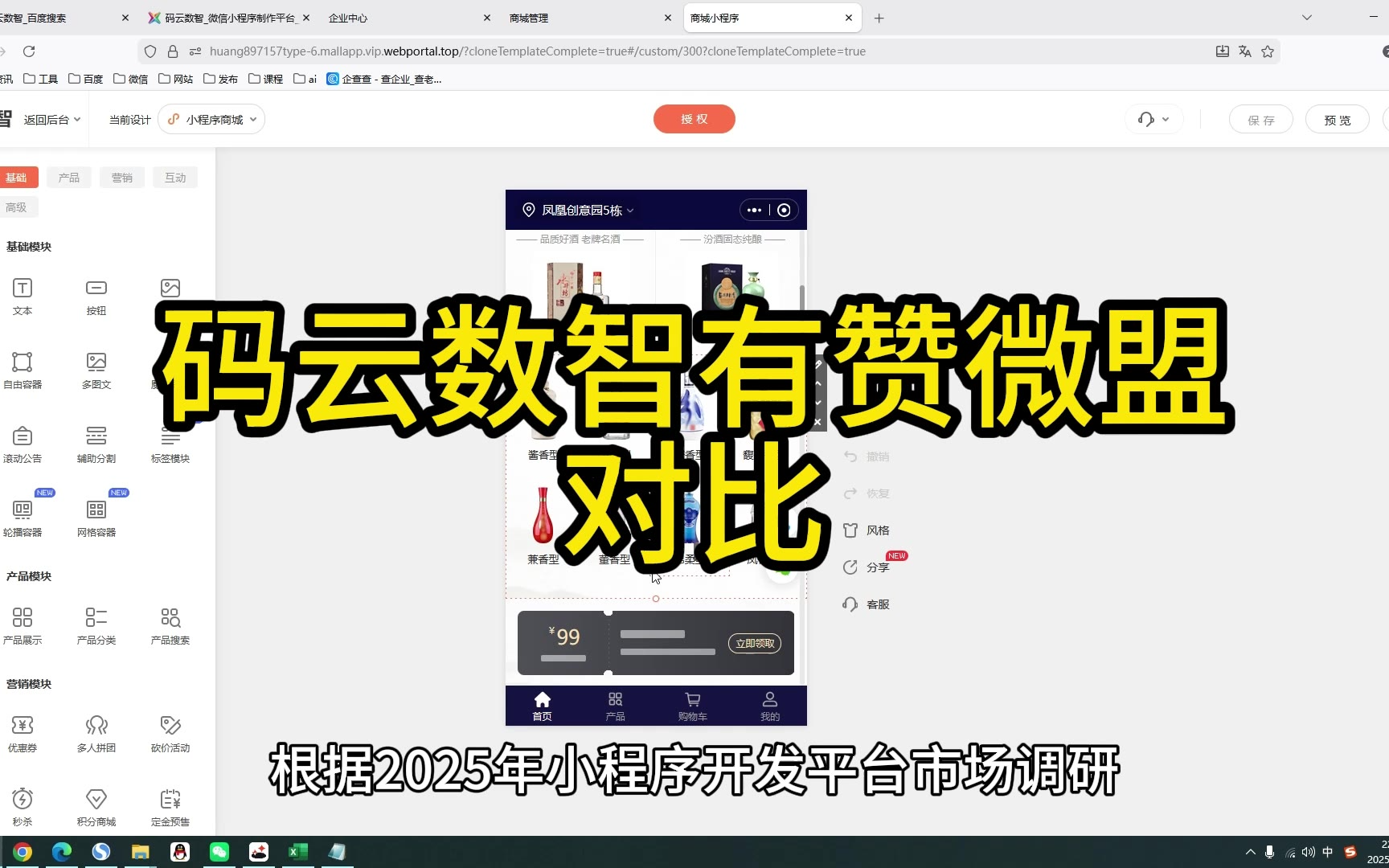Expand the 小程序商城 design dropdown
The height and width of the screenshot is (868, 1389).
[x=212, y=120]
